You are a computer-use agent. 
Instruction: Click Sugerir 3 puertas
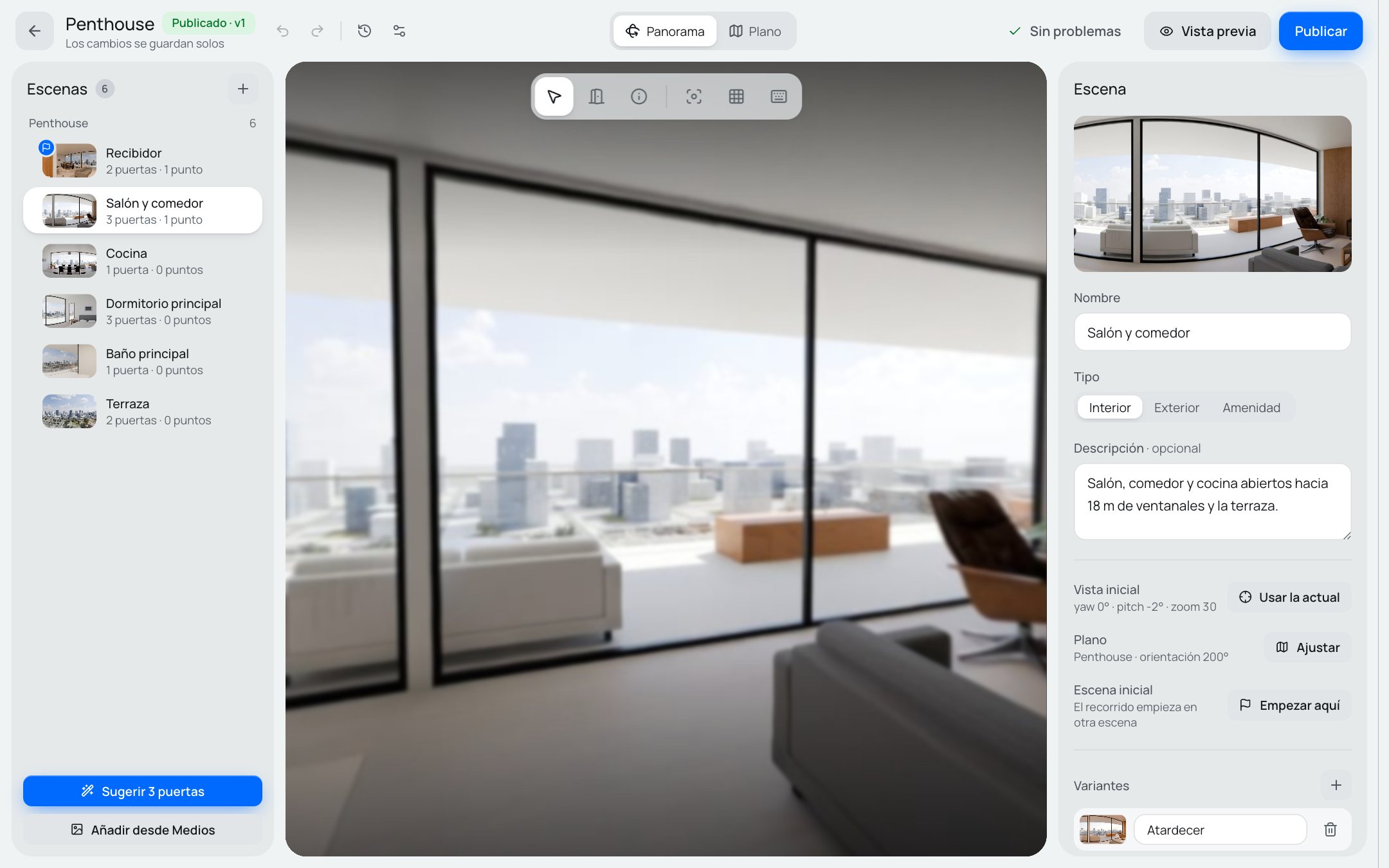(143, 791)
